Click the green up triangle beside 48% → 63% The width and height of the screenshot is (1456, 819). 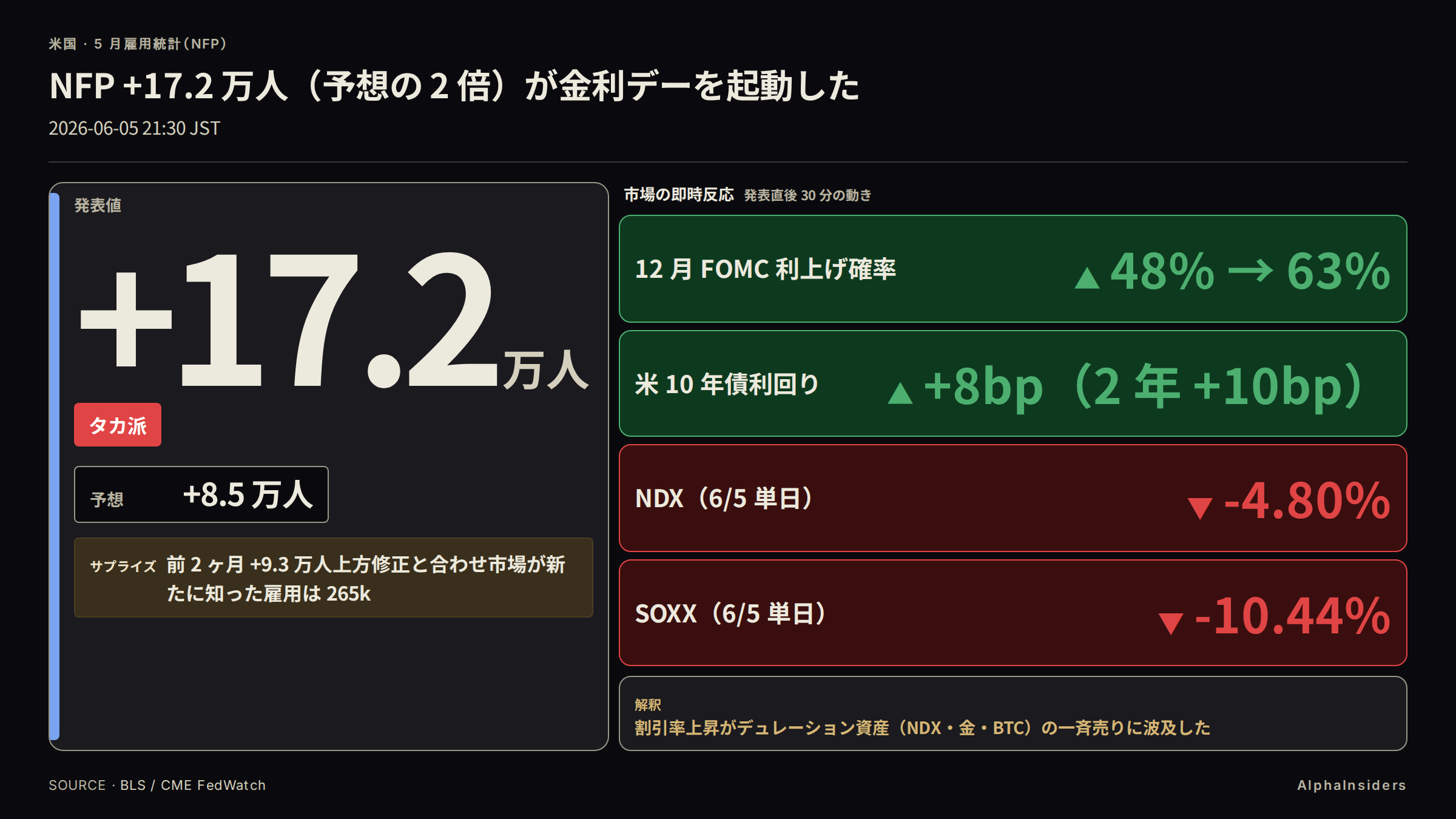pos(1087,278)
